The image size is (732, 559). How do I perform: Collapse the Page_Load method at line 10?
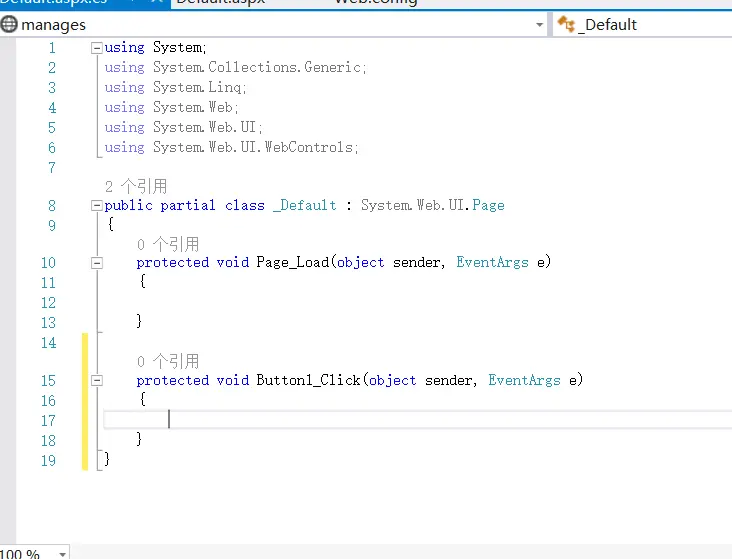[97, 263]
